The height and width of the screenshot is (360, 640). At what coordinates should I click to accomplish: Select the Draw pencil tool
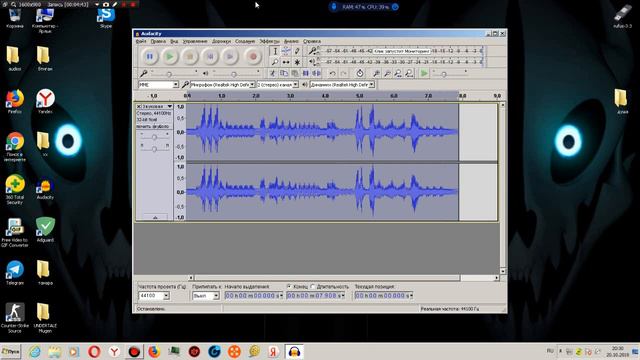click(297, 51)
